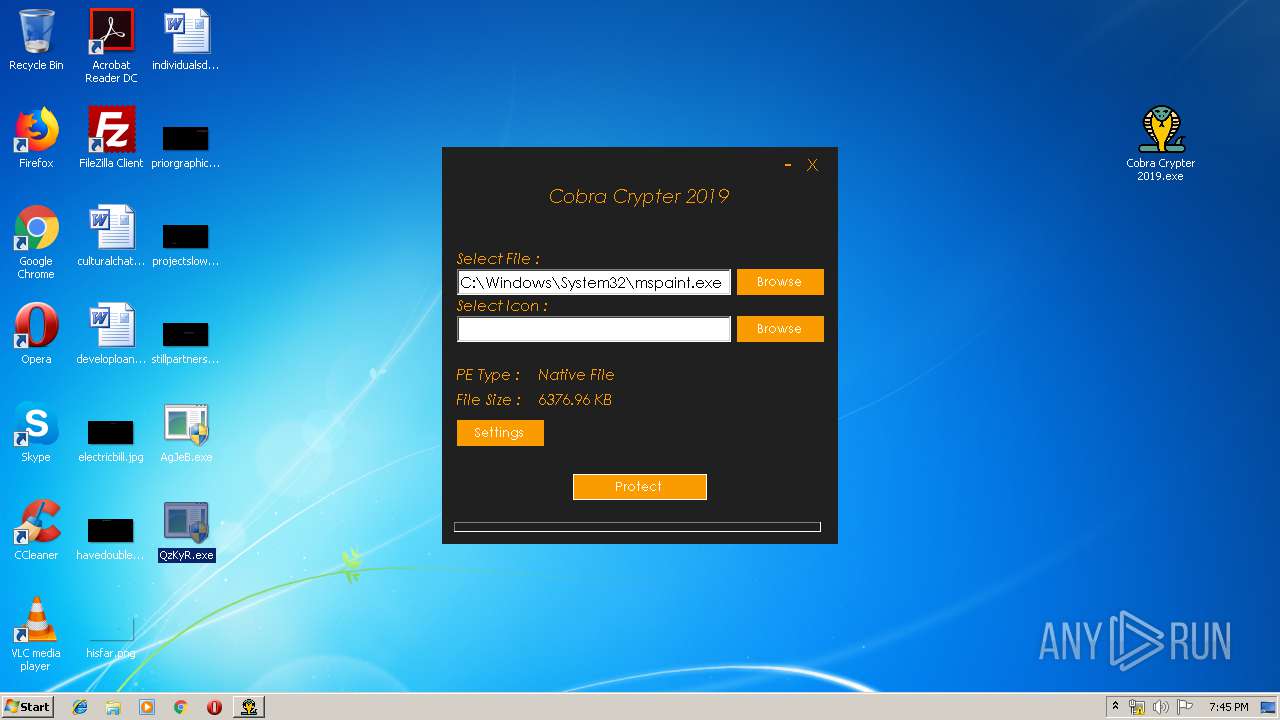Launch Firefox from the desktop
Image resolution: width=1280 pixels, height=720 pixels.
(x=36, y=138)
